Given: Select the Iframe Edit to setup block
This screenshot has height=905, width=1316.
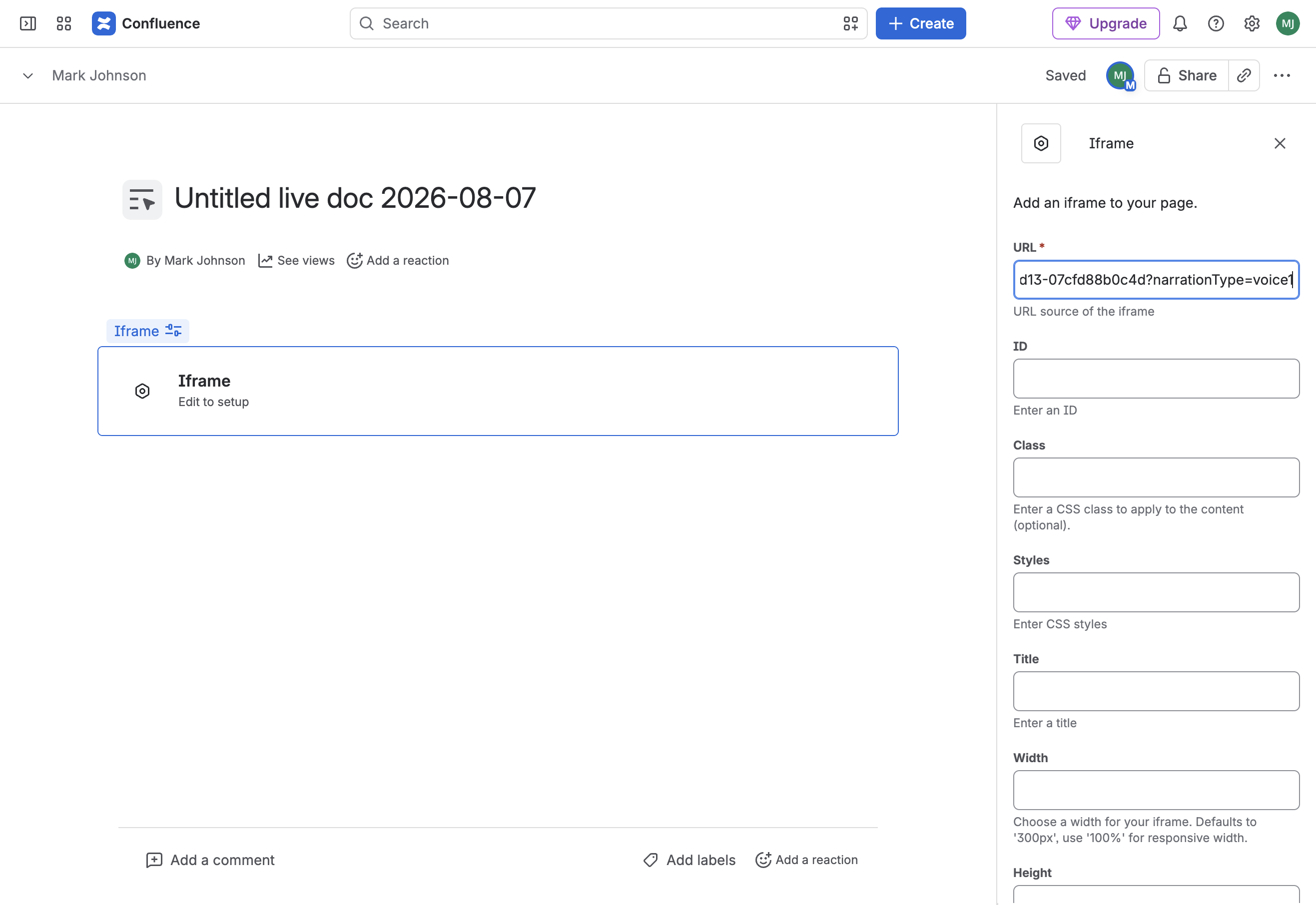Looking at the screenshot, I should (498, 391).
